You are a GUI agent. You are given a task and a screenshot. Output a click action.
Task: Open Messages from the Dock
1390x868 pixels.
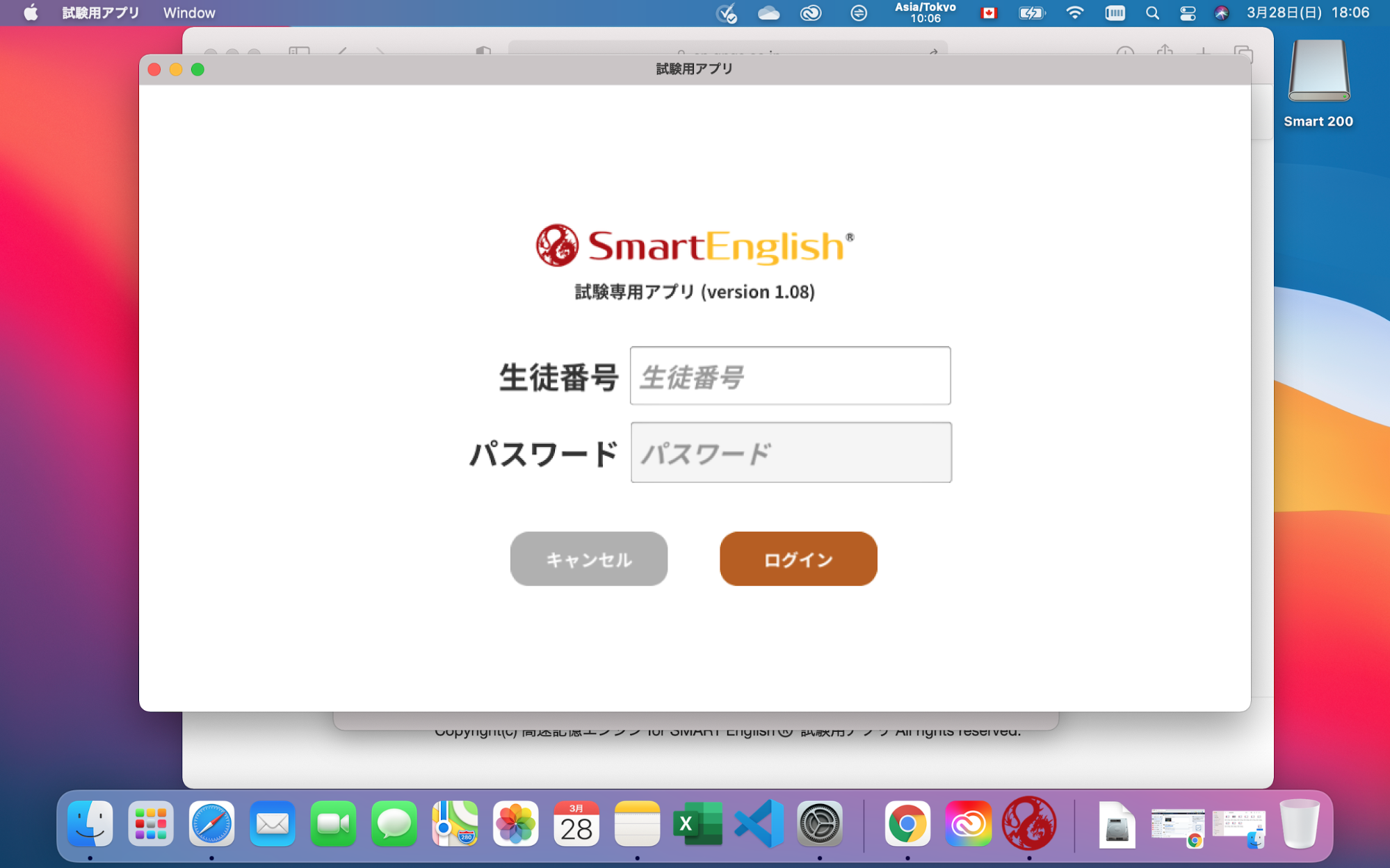(394, 824)
